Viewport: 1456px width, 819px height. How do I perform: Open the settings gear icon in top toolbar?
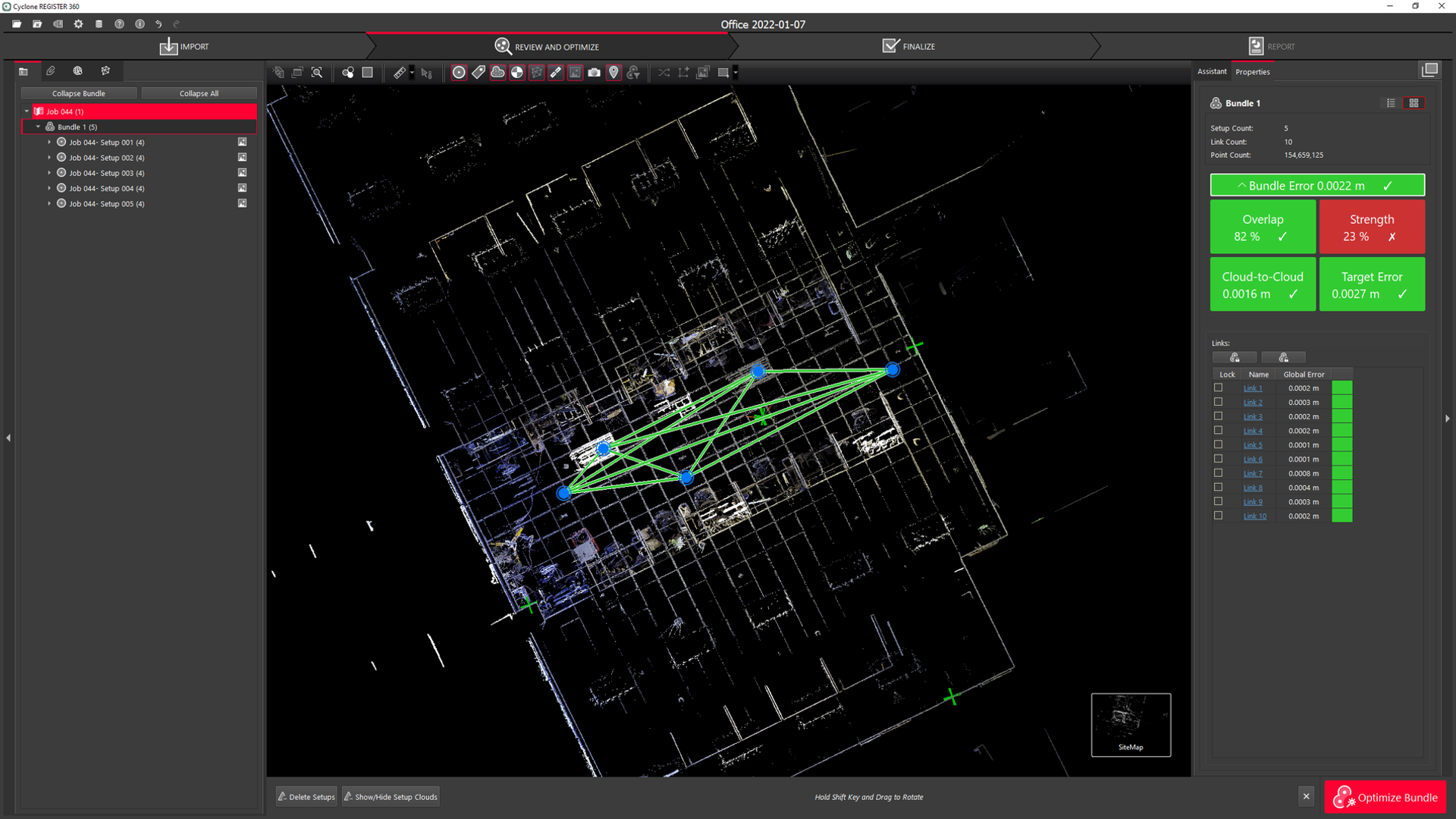tap(78, 24)
